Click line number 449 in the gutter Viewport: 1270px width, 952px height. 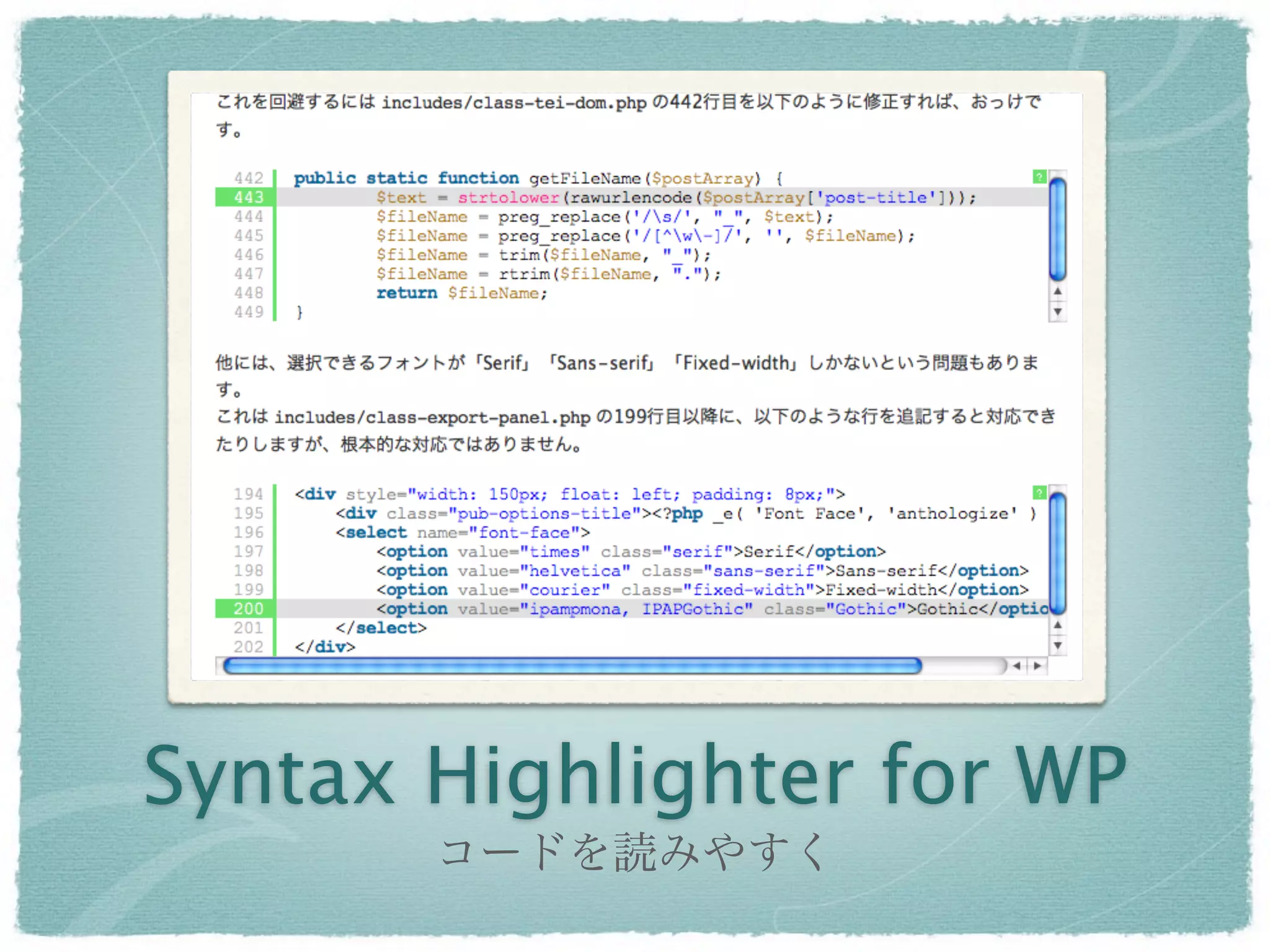pyautogui.click(x=249, y=312)
